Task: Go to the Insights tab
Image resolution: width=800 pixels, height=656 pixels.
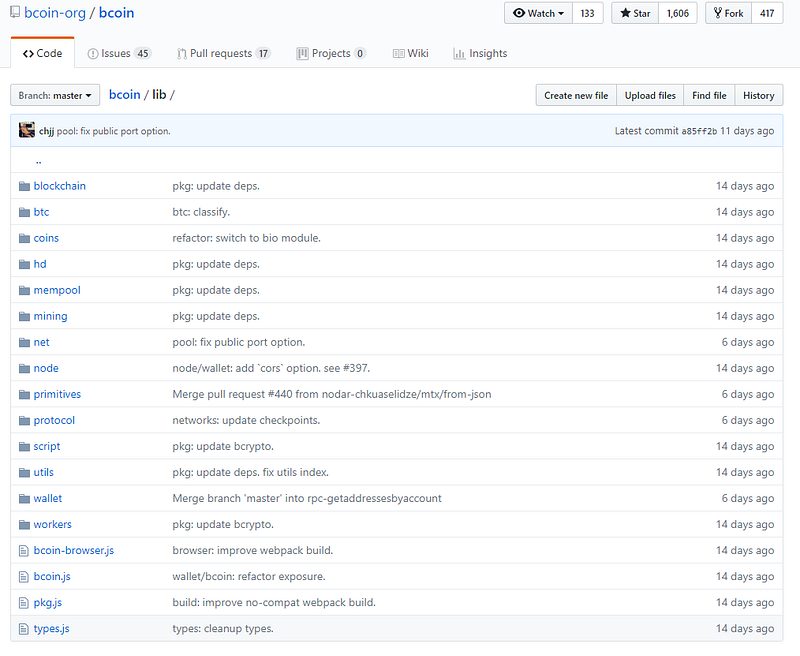Action: 480,54
